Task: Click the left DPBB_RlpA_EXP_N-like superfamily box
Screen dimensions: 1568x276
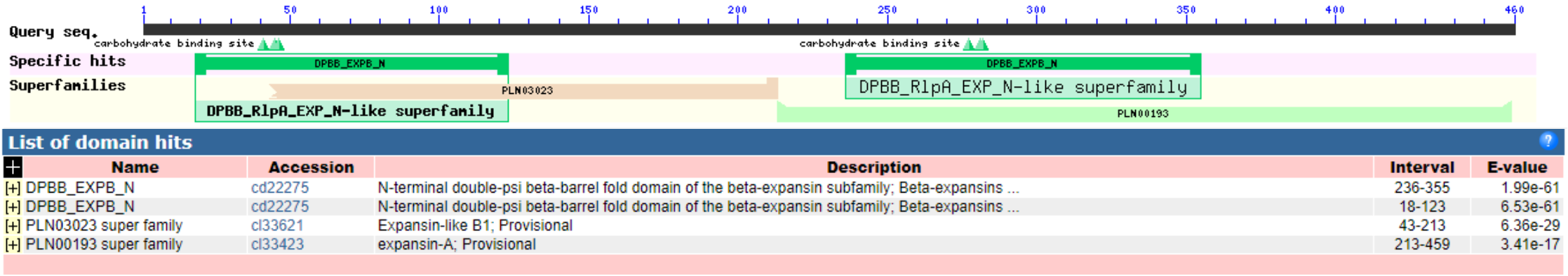Action: click(351, 111)
